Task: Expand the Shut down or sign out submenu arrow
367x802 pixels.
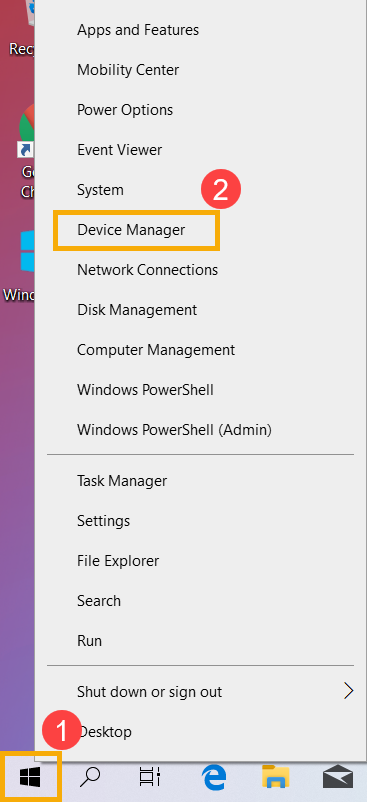Action: tap(349, 692)
